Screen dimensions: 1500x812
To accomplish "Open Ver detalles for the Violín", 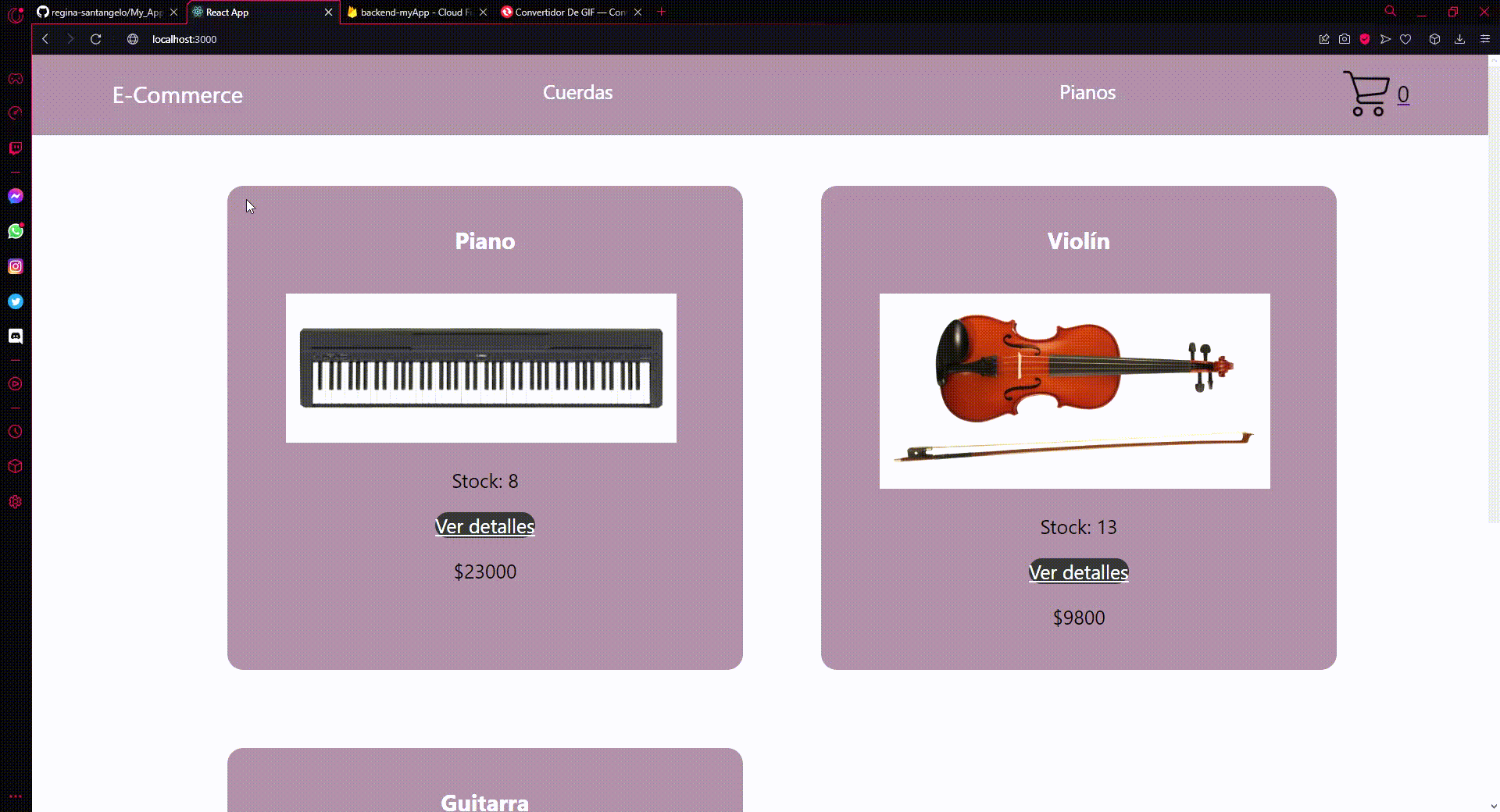I will click(x=1078, y=572).
